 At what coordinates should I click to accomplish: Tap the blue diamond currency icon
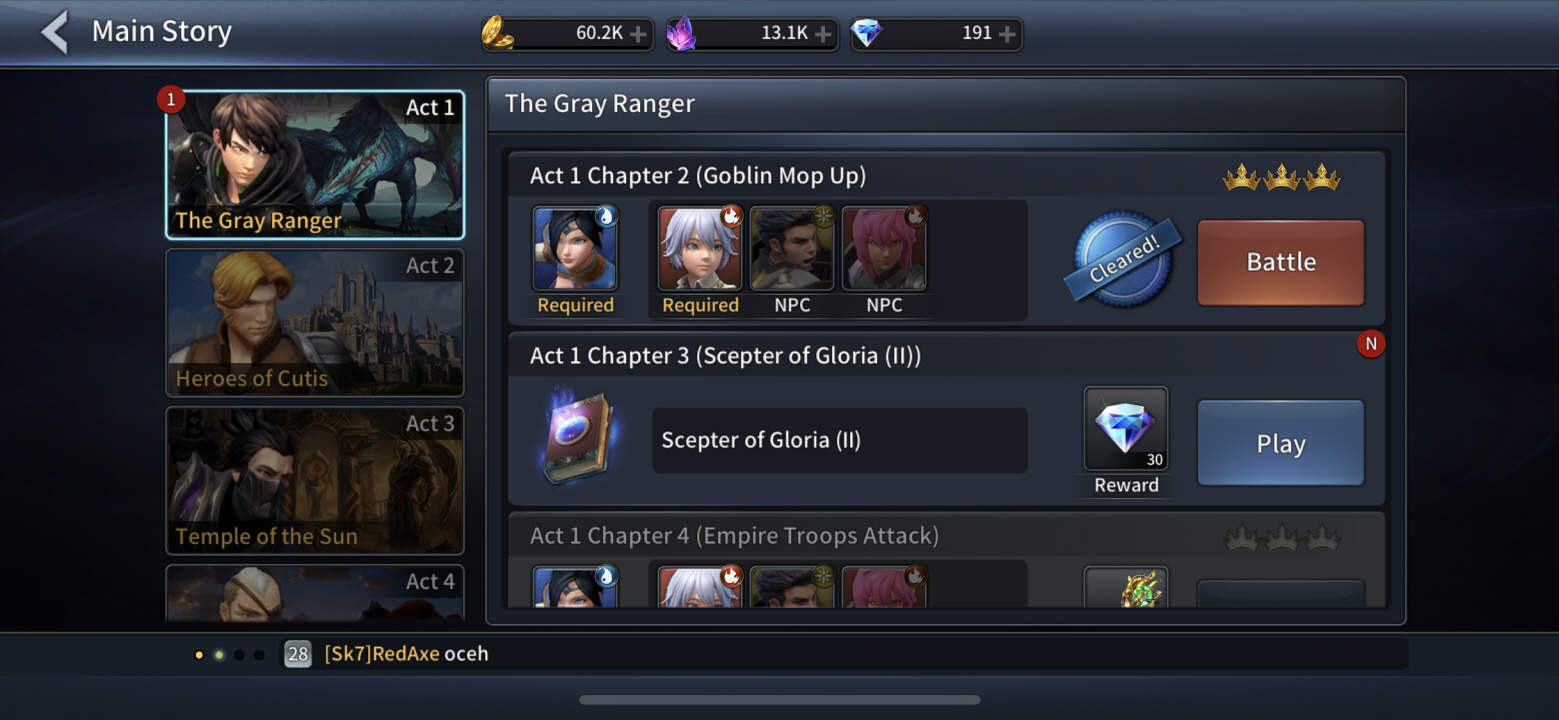point(867,34)
